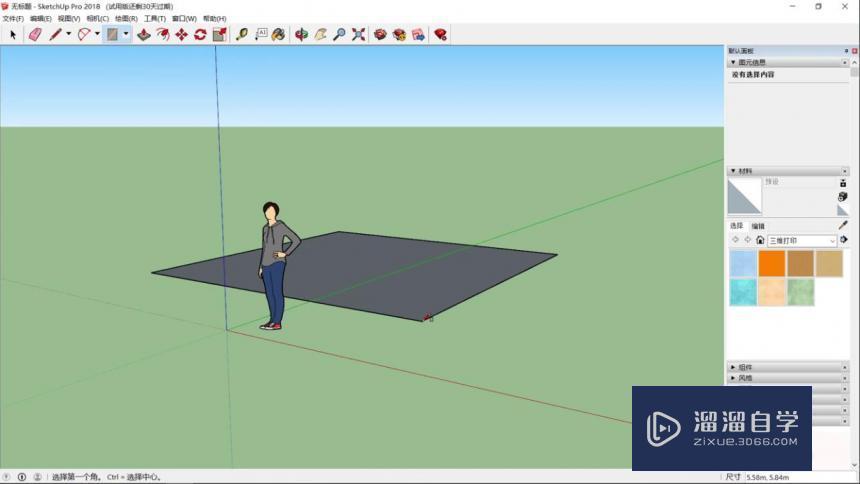The width and height of the screenshot is (860, 484).
Task: Open the 文件(F) menu
Action: click(x=13, y=19)
